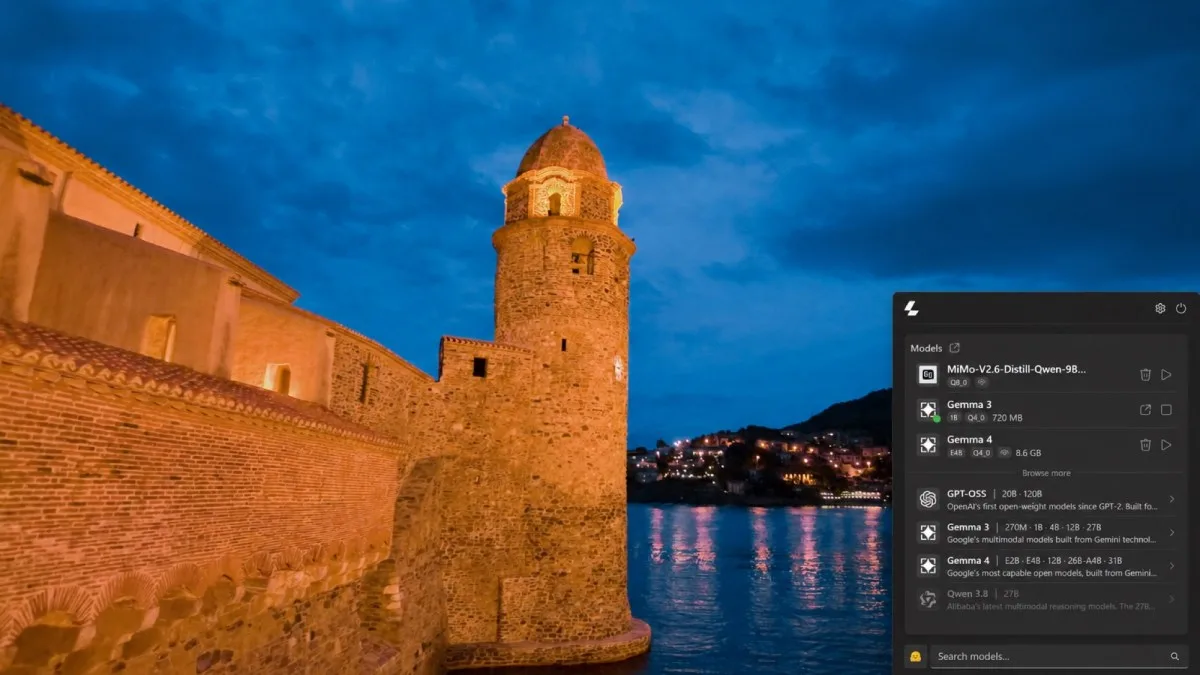Click the OpenAI's first open-weight models description
Viewport: 1200px width, 675px height.
tap(1053, 506)
